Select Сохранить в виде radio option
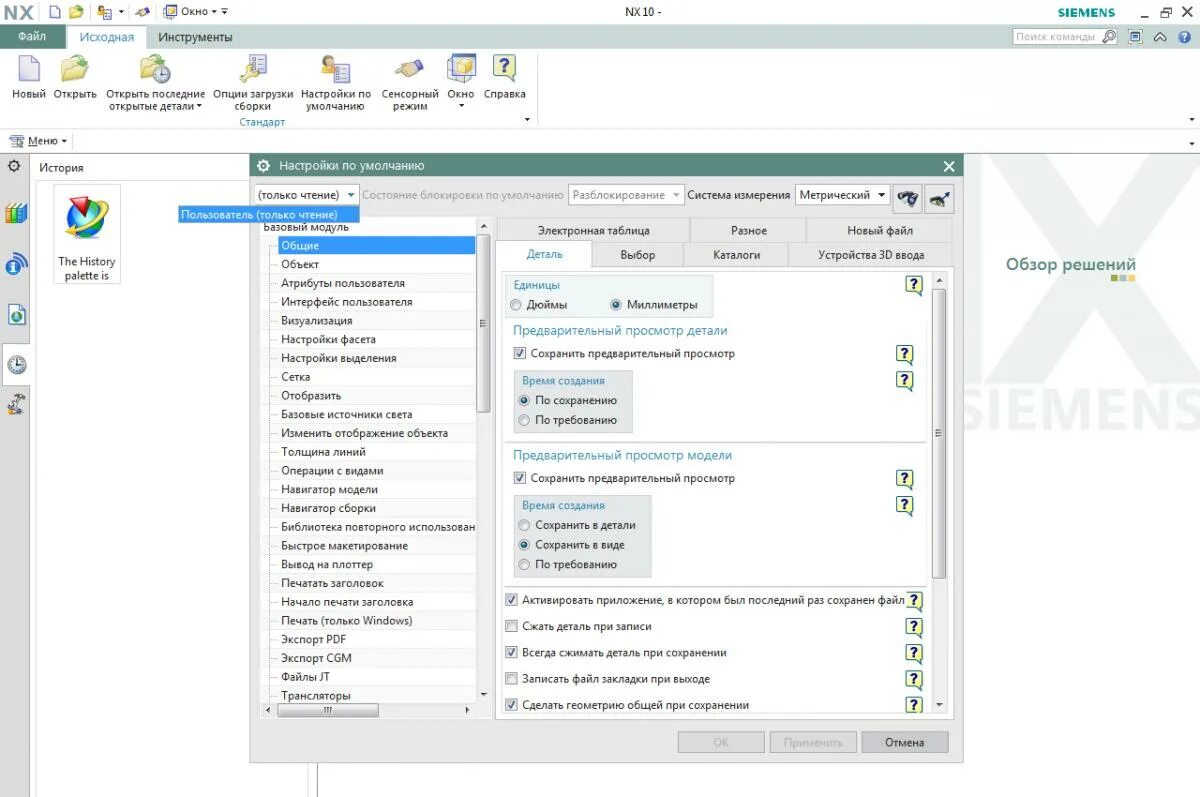Viewport: 1200px width, 797px height. click(525, 545)
